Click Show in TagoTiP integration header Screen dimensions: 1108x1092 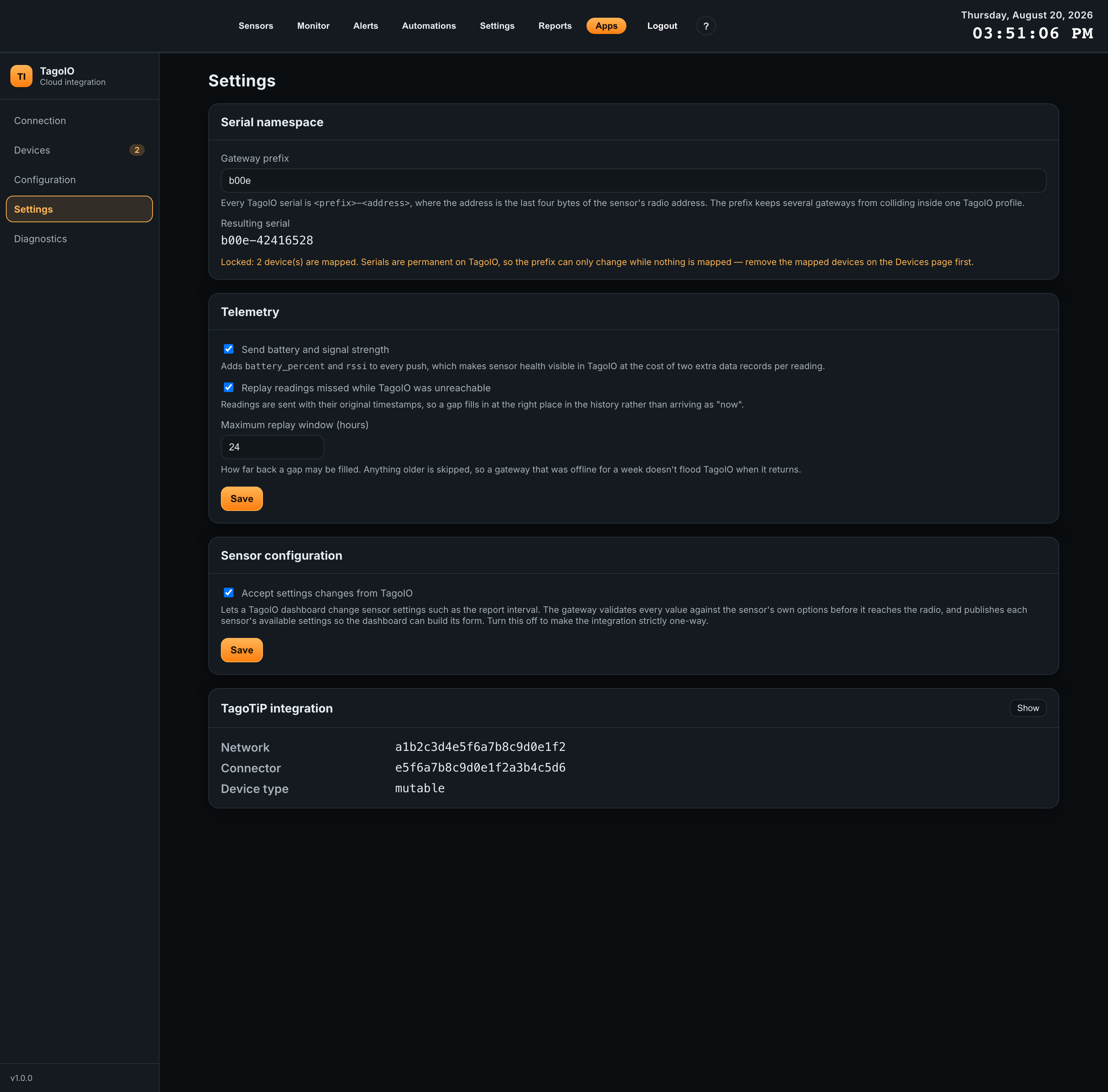pos(1028,708)
